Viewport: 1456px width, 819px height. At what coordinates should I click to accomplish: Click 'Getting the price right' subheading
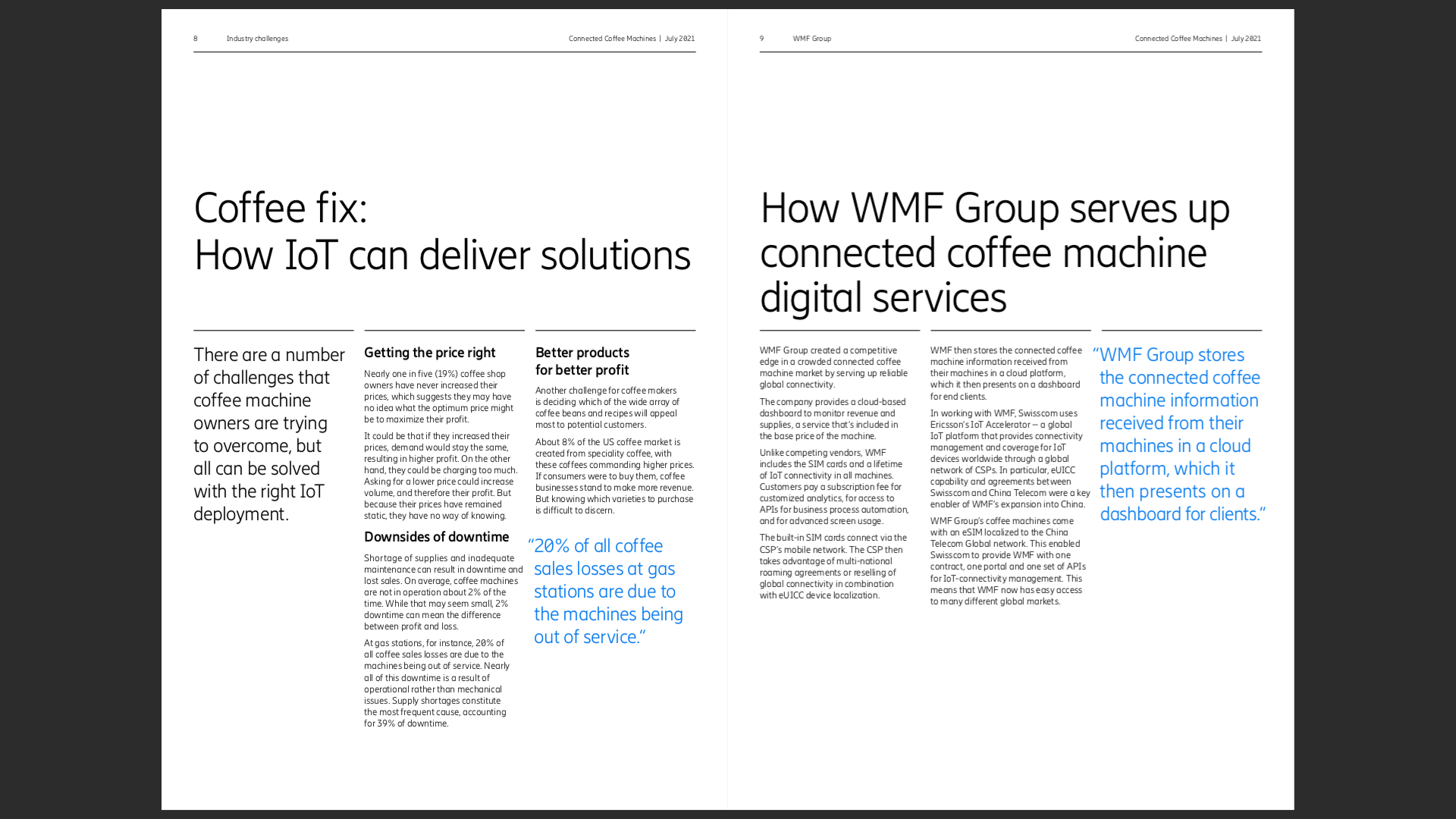[x=429, y=353]
